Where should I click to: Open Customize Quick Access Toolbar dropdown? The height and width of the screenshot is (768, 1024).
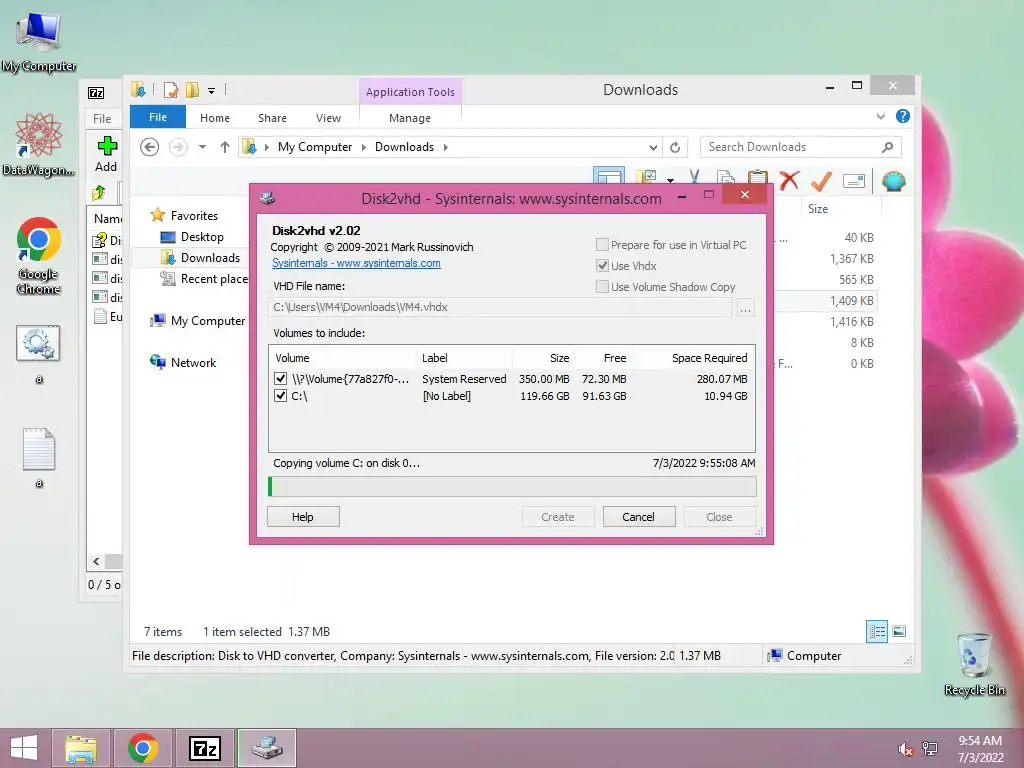(x=212, y=91)
